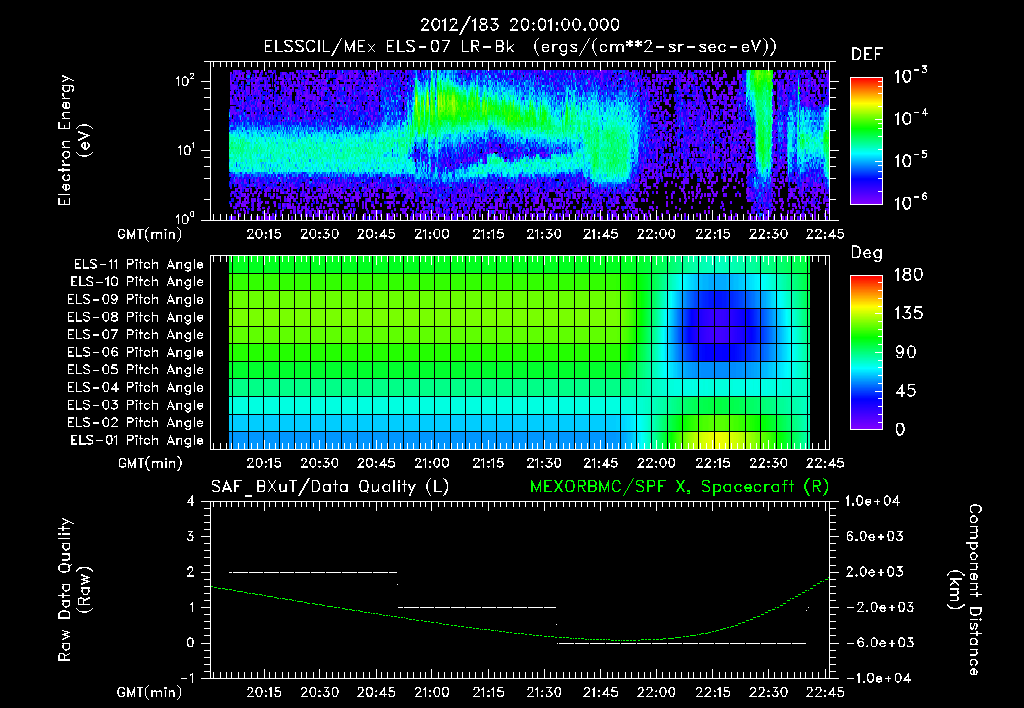
Task: Click the SAF_BXuT/Data Quality (L) legend label
Action: 330,487
